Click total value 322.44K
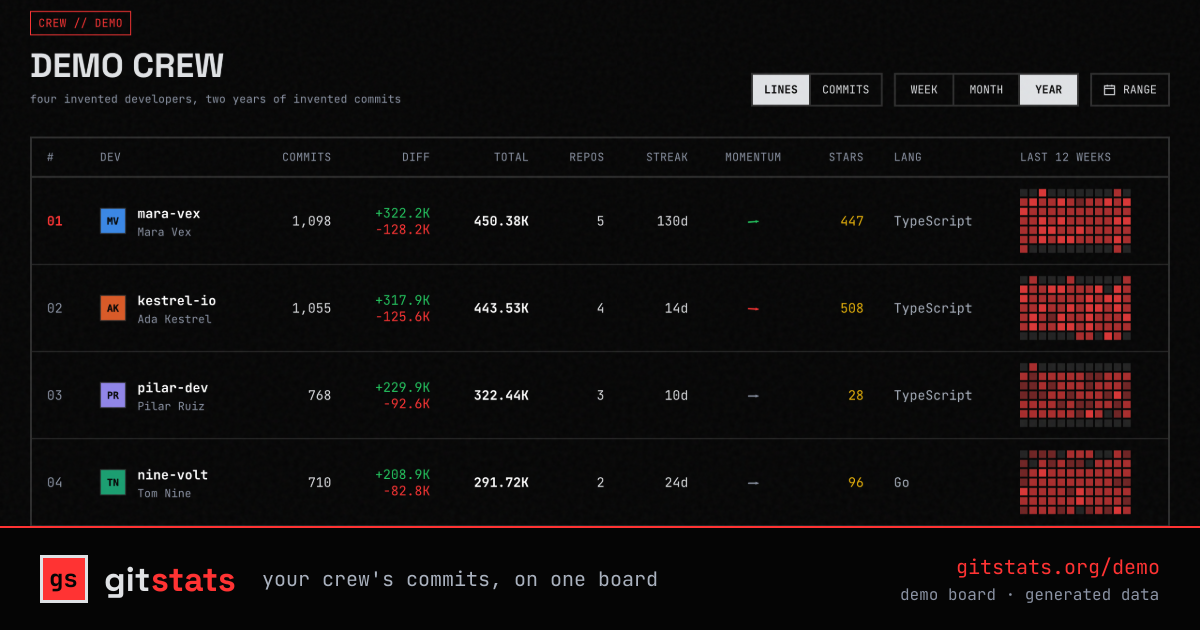Image resolution: width=1200 pixels, height=630 pixels. 501,395
